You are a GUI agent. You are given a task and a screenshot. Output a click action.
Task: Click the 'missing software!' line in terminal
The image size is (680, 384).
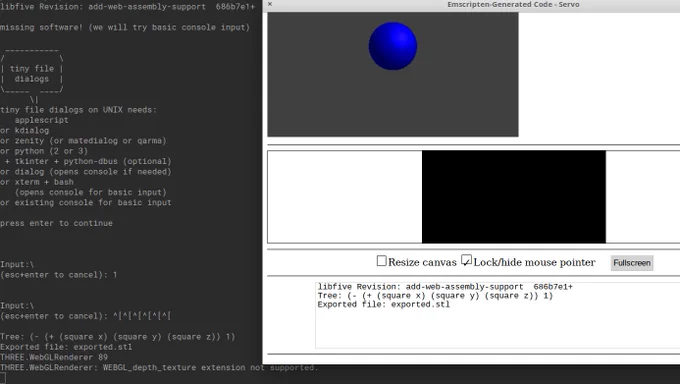pyautogui.click(x=125, y=27)
